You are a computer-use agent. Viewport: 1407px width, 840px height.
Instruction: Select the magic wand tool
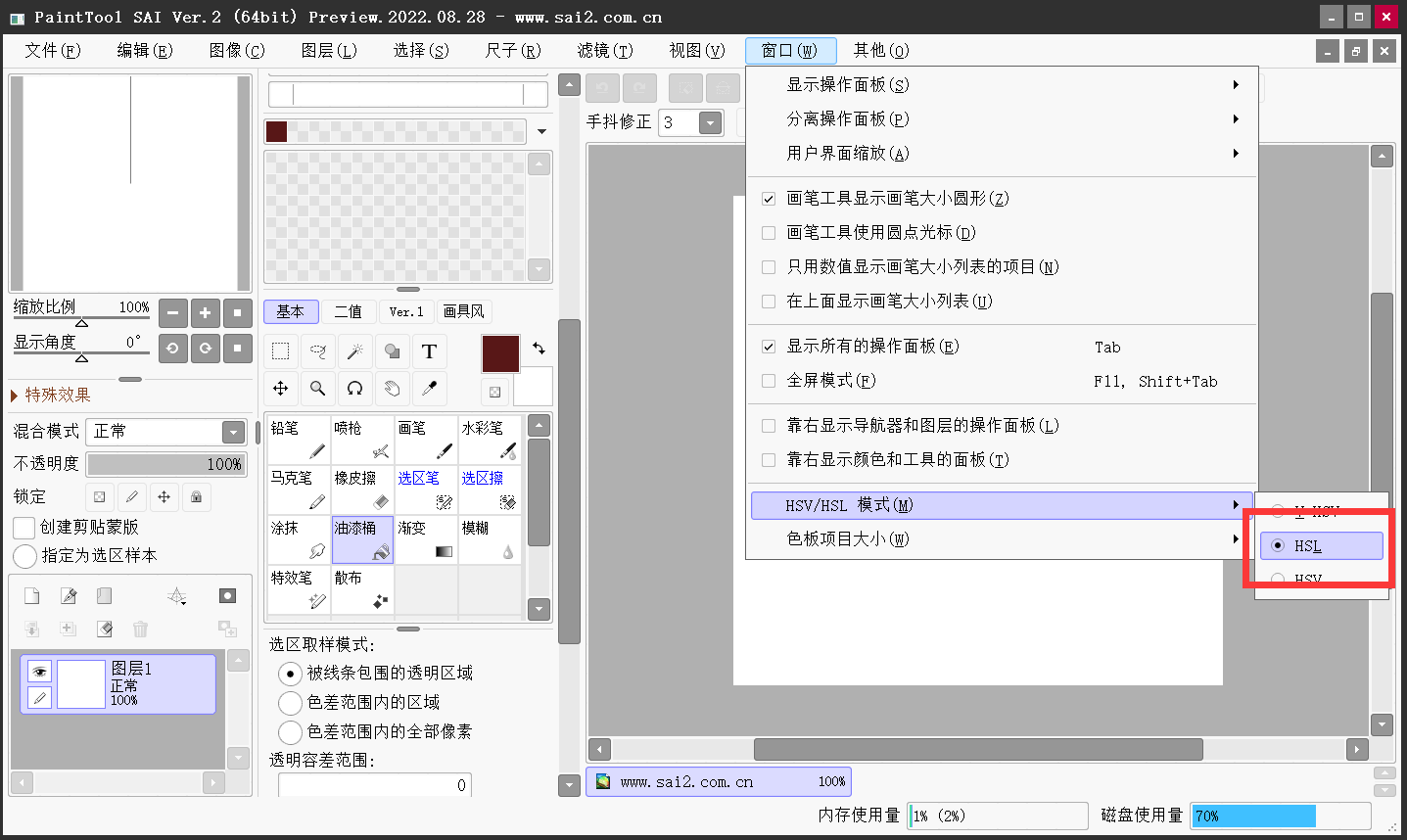pos(354,351)
